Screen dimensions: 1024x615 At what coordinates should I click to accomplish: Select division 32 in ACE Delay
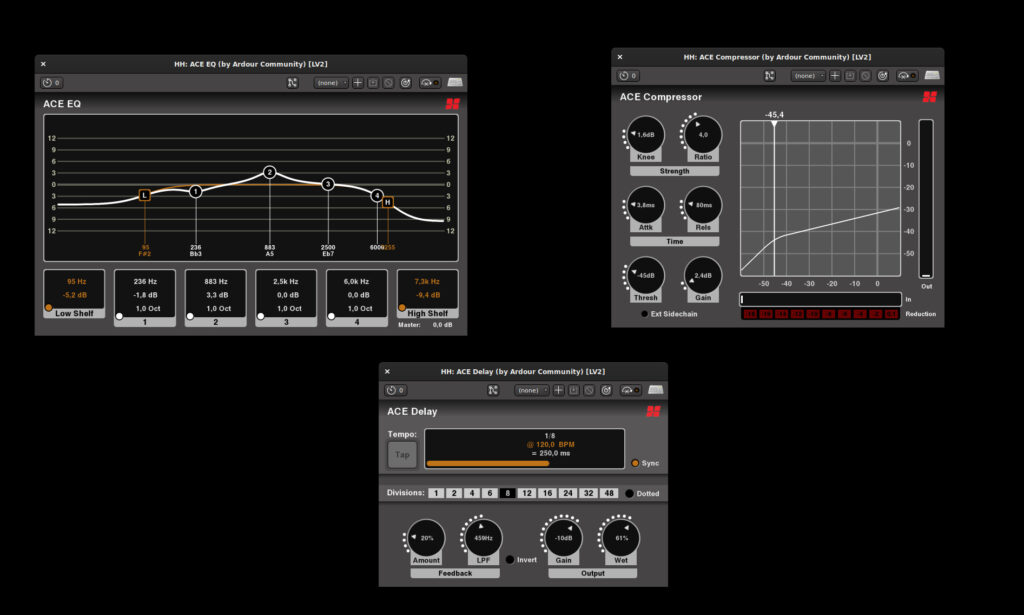(x=588, y=494)
